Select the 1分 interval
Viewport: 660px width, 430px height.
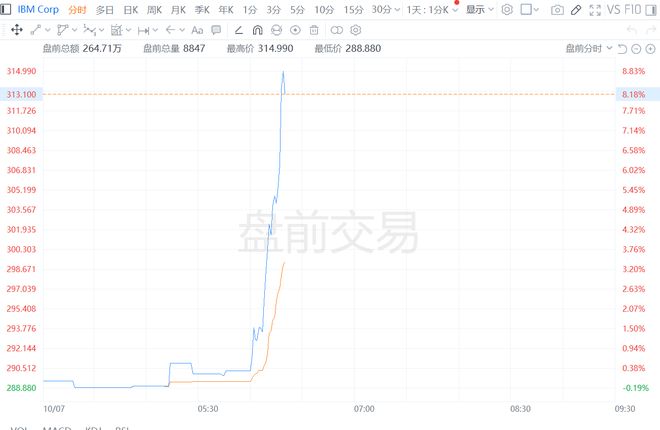pos(250,10)
